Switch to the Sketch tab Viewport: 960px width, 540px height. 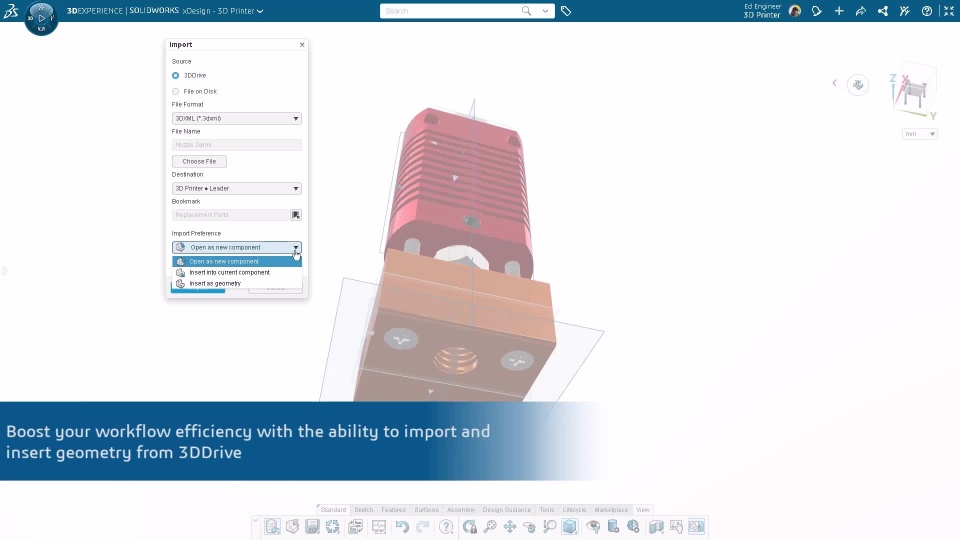(x=364, y=509)
